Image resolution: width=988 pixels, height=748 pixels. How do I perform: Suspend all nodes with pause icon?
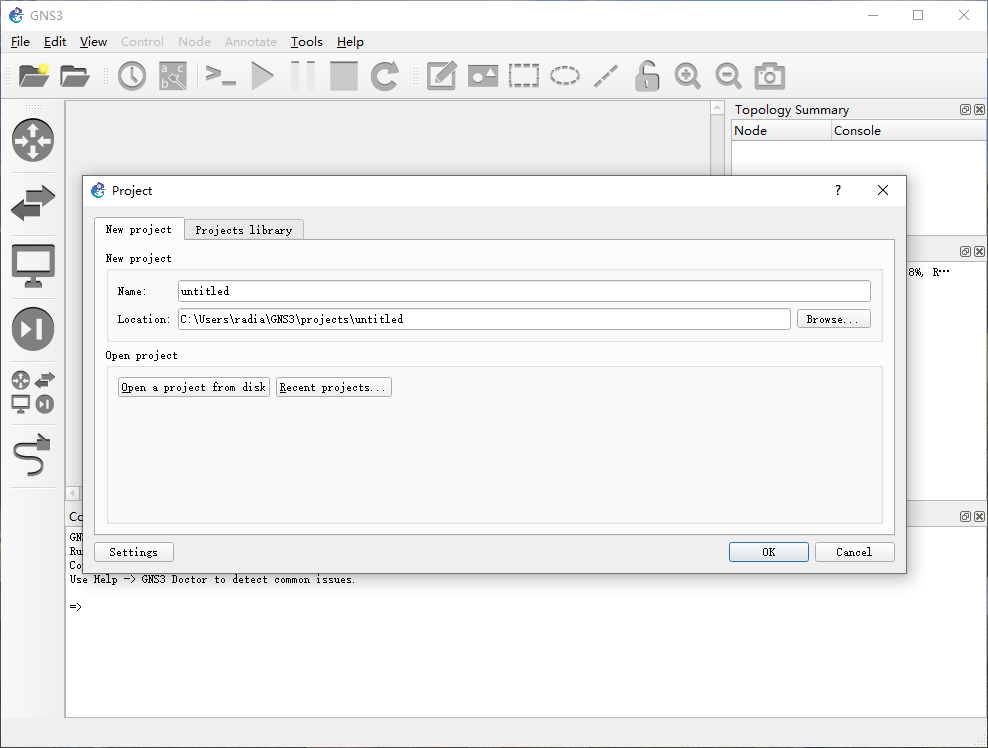(303, 76)
